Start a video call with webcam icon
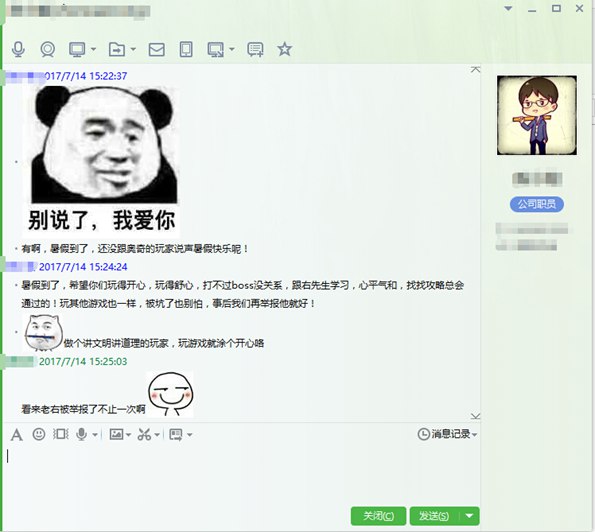Screen dimensions: 595x532 [x=47, y=49]
